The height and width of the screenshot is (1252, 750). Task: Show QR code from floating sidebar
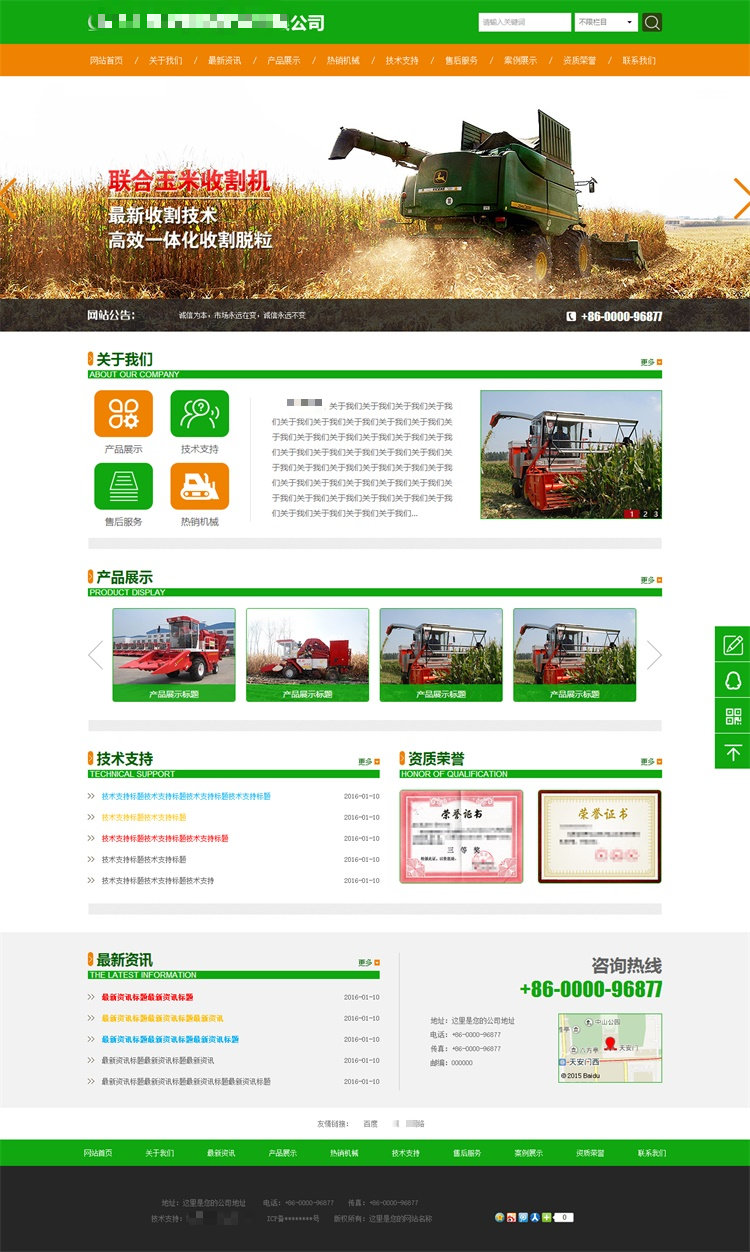[x=732, y=716]
